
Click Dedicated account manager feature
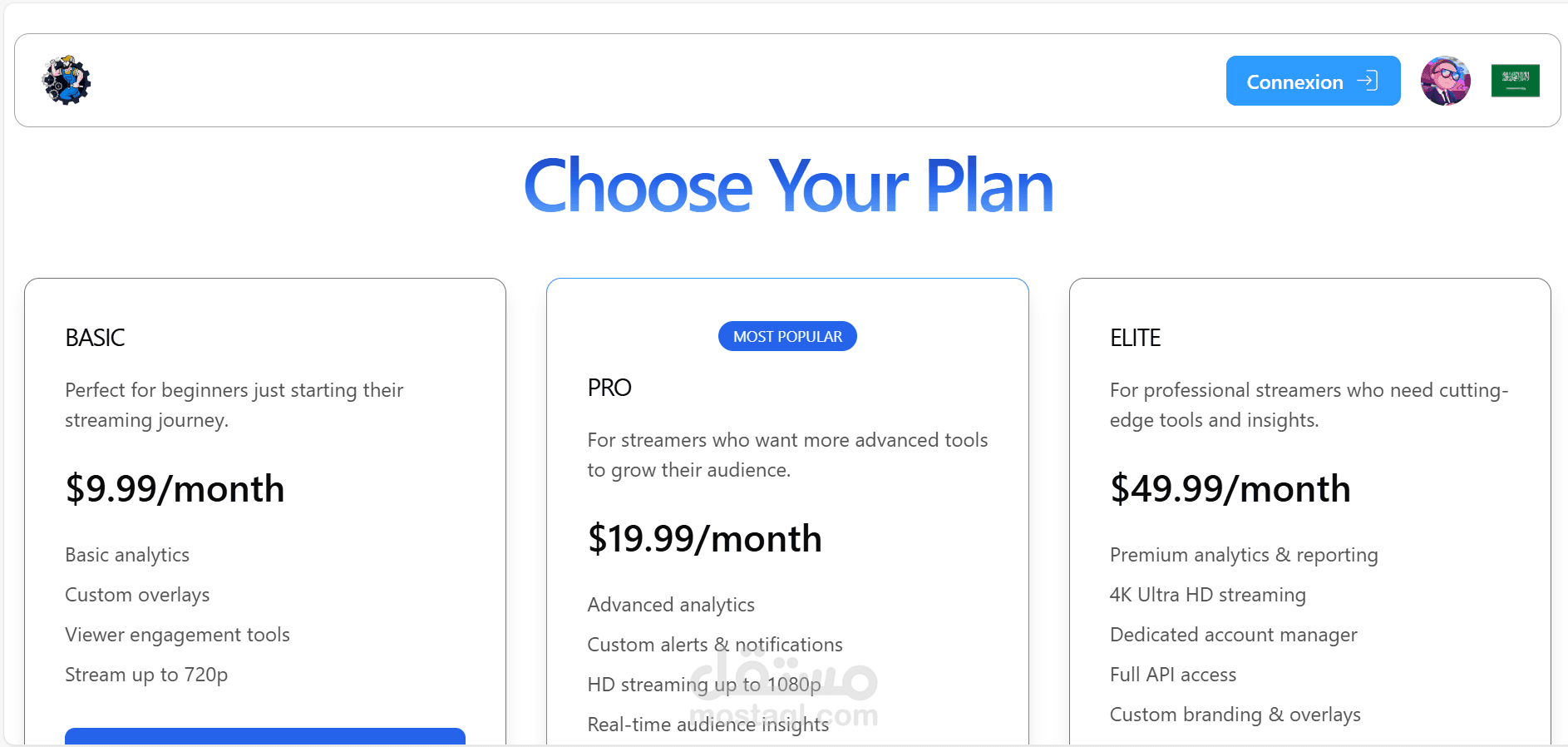tap(1233, 635)
